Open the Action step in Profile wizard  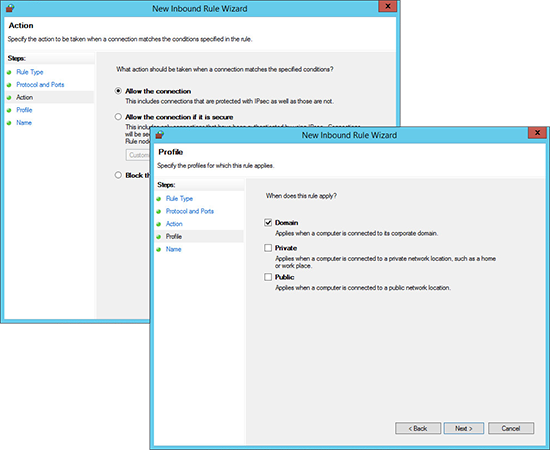[174, 224]
